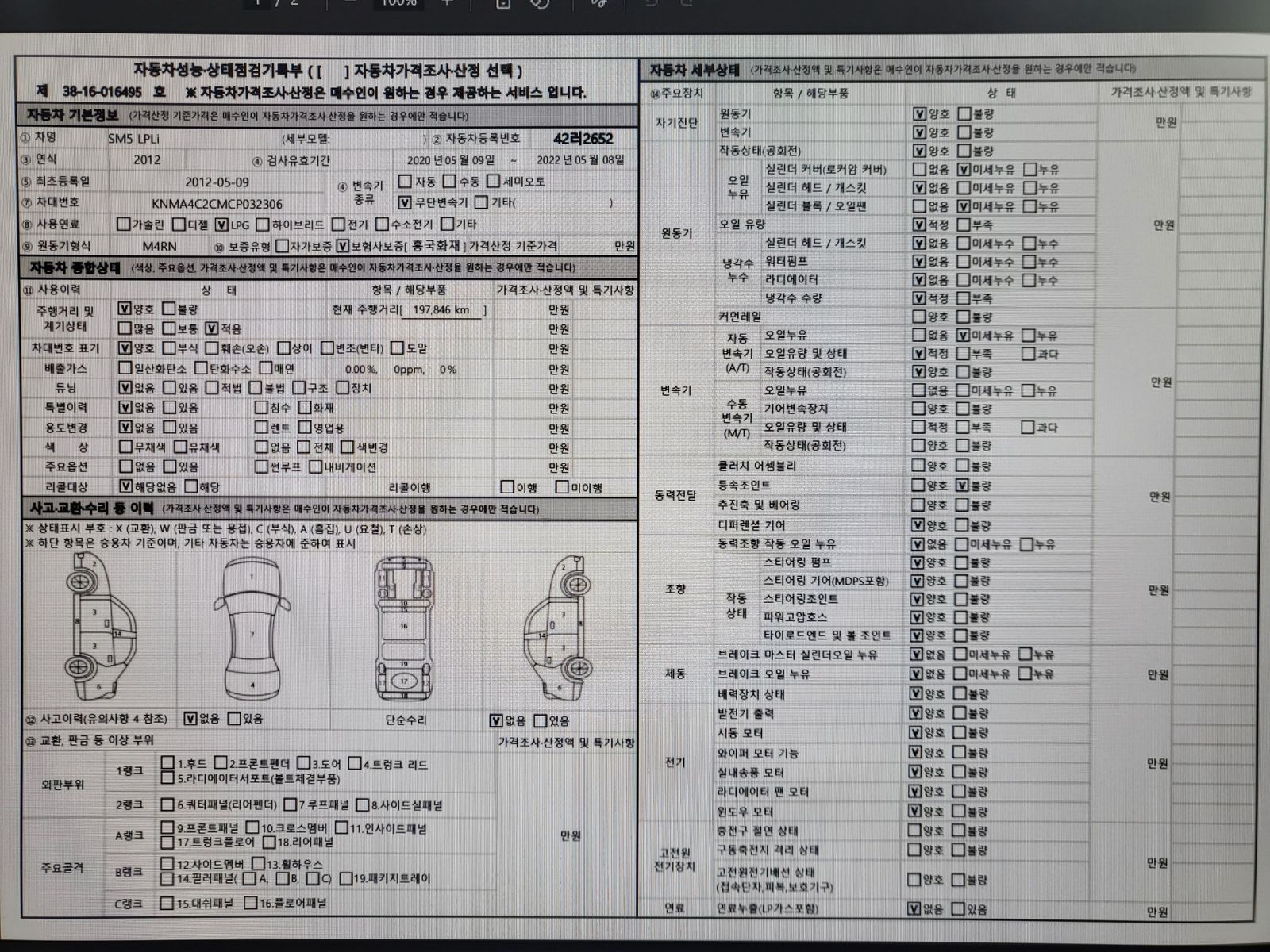Image resolution: width=1270 pixels, height=952 pixels.
Task: Toggle the 무단변속기 transmission checkbox
Action: coord(406,202)
